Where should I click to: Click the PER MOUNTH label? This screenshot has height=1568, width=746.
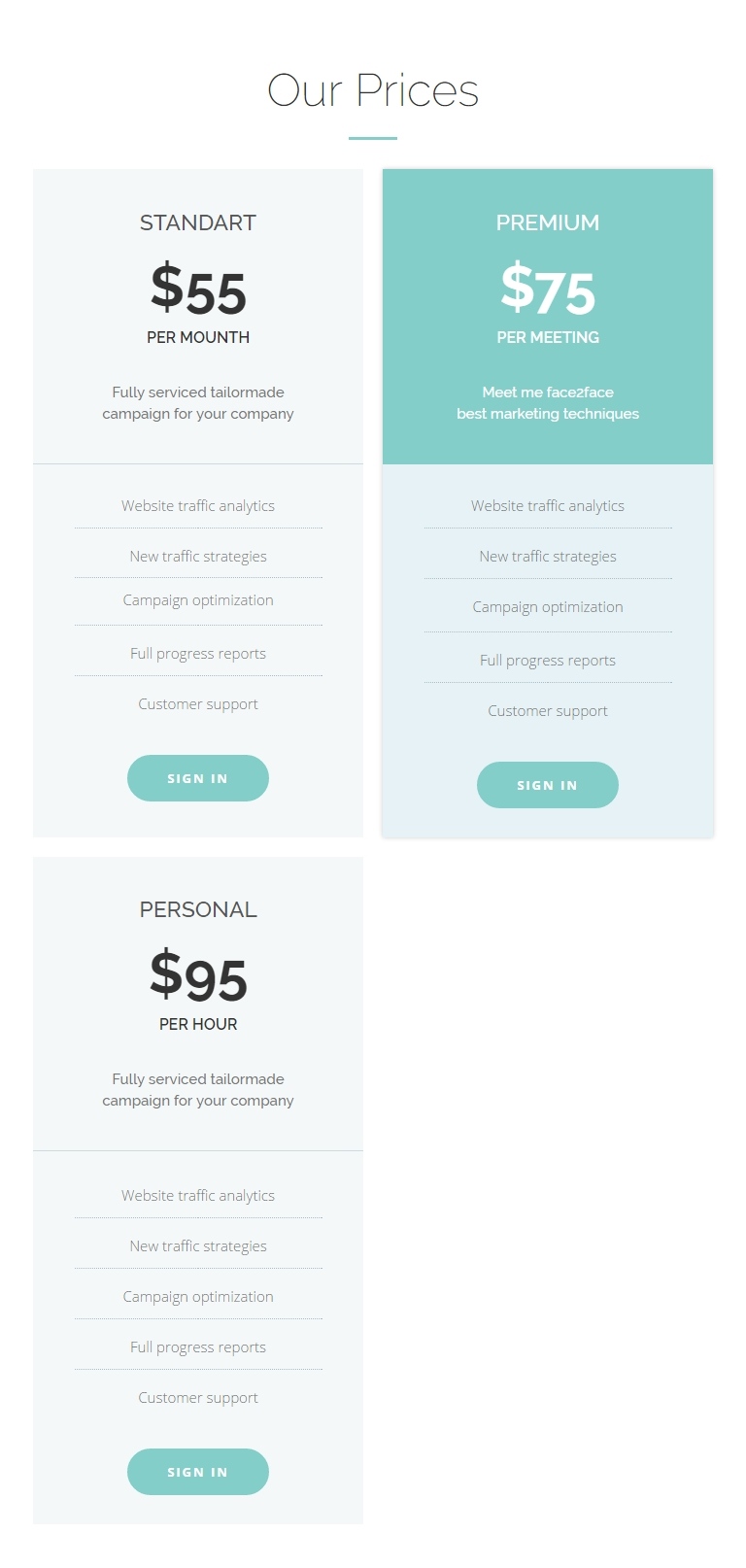coord(198,337)
